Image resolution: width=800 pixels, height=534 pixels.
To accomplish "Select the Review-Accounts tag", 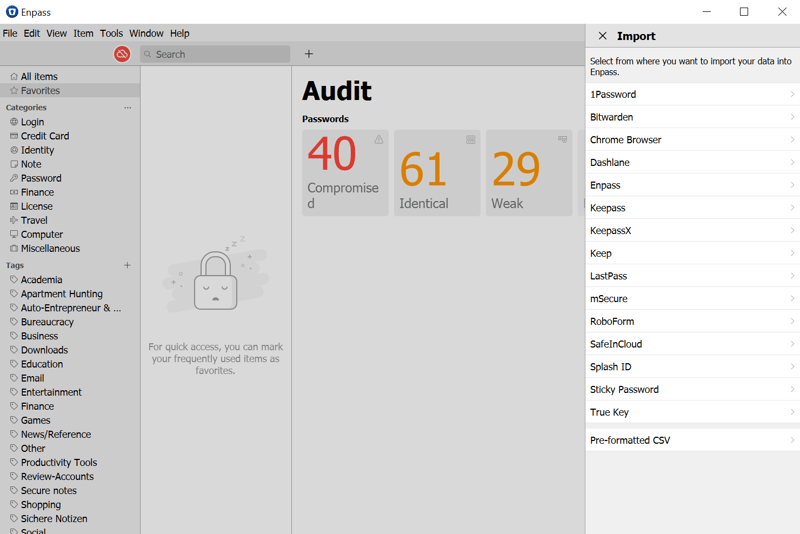I will click(57, 476).
